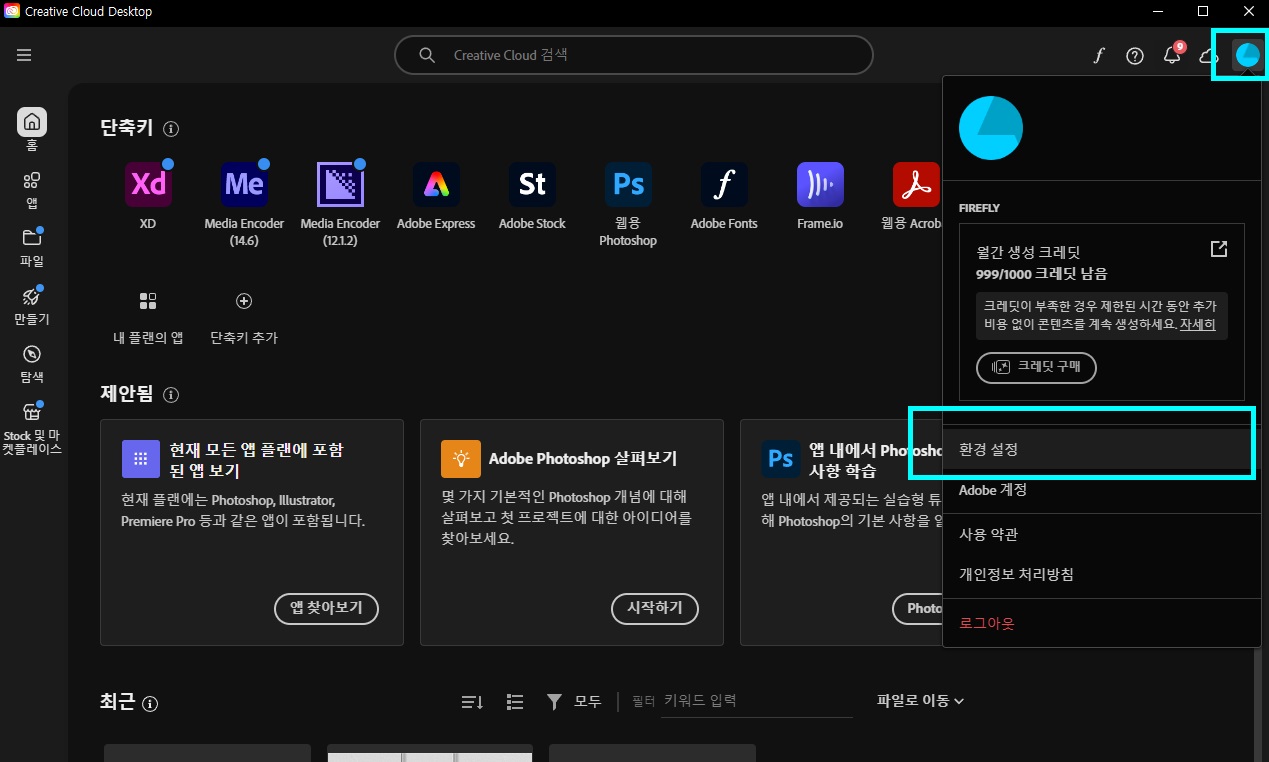Launch 웹용 Photoshop shortcut

coord(627,184)
